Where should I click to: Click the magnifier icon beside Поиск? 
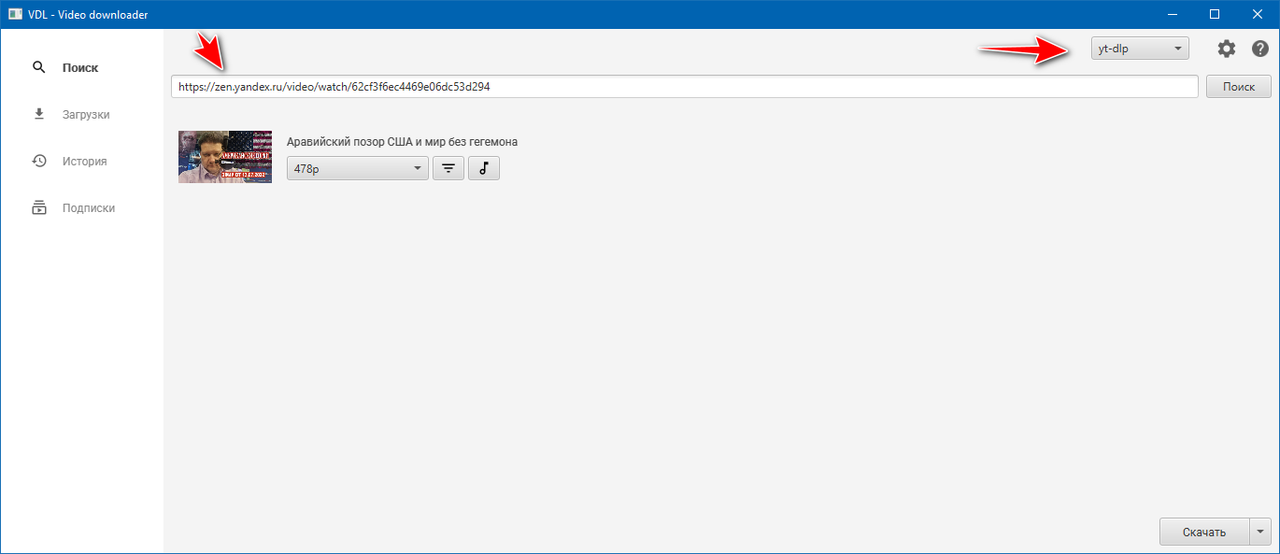click(39, 68)
